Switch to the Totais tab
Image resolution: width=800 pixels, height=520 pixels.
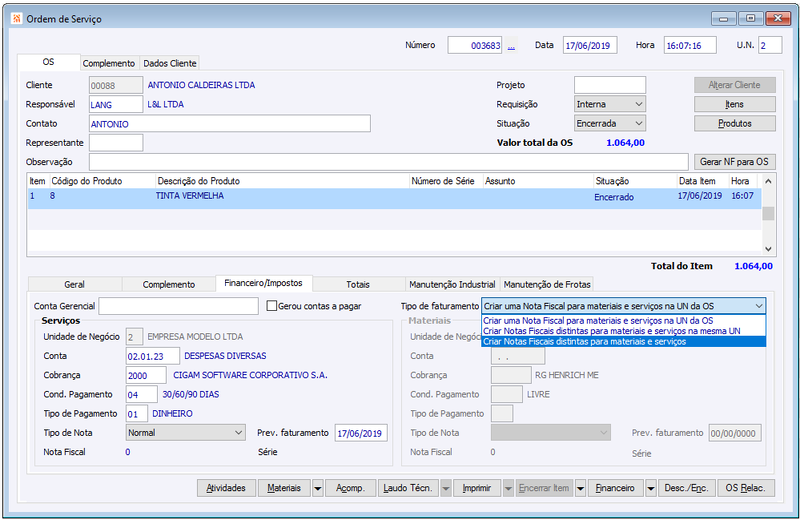coord(358,284)
